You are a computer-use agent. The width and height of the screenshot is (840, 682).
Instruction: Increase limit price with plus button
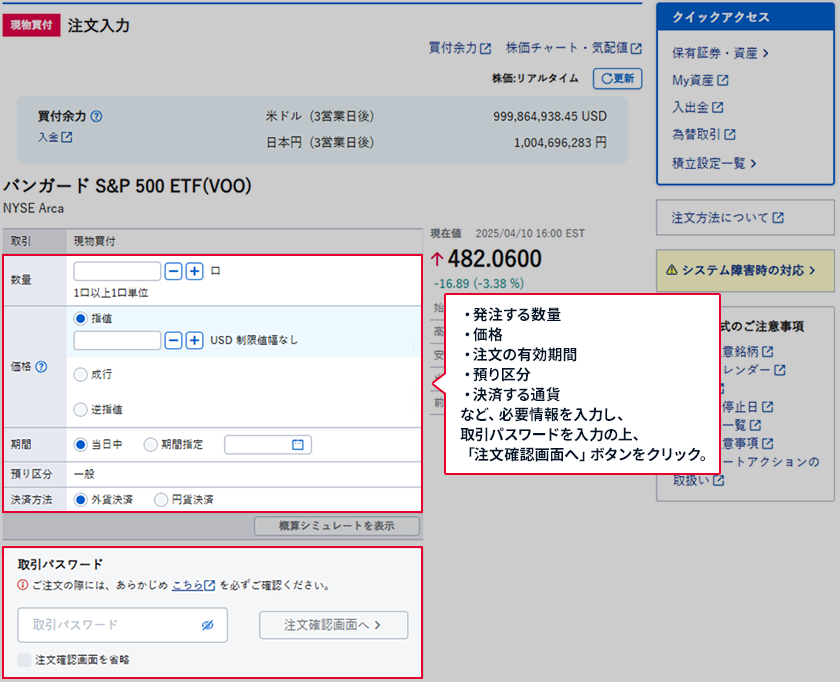pyautogui.click(x=194, y=340)
